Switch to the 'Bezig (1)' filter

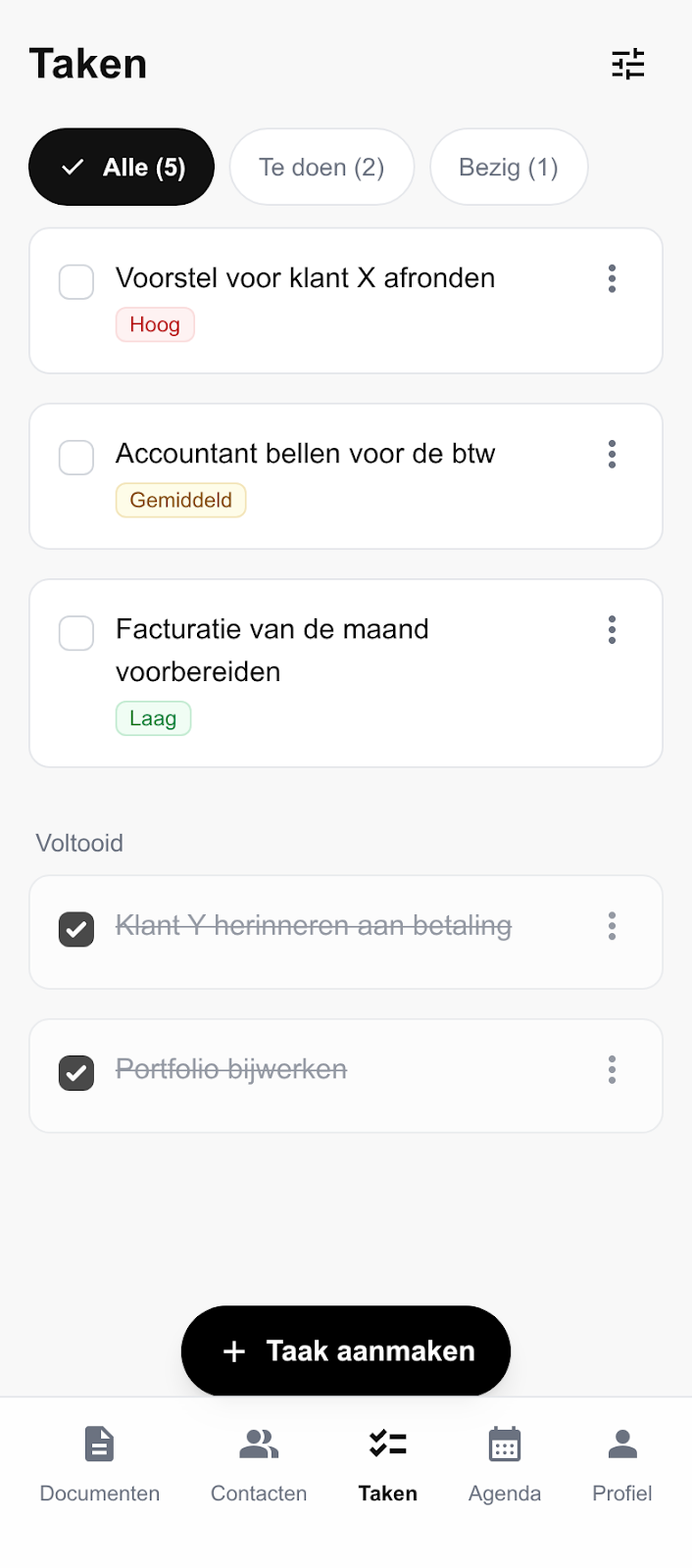tap(509, 167)
